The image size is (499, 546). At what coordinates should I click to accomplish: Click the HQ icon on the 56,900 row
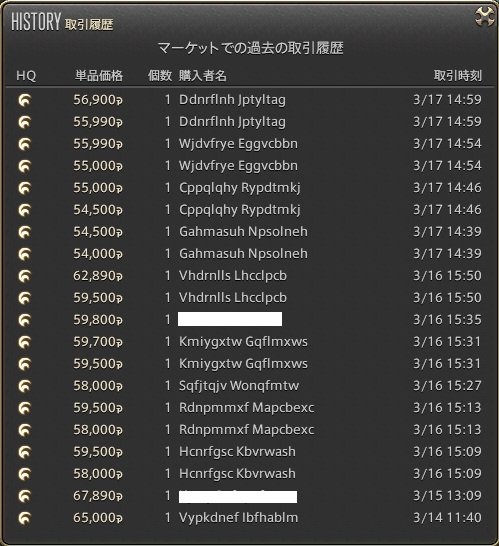pyautogui.click(x=25, y=100)
